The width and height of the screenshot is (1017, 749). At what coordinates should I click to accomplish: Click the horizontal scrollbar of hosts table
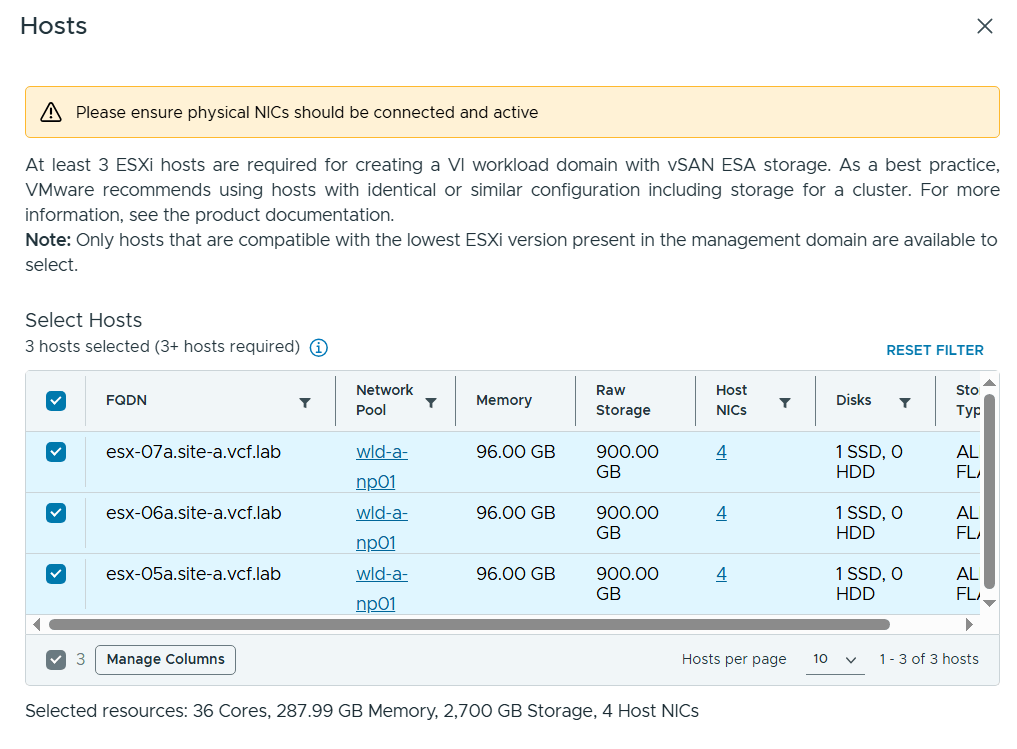tap(468, 624)
